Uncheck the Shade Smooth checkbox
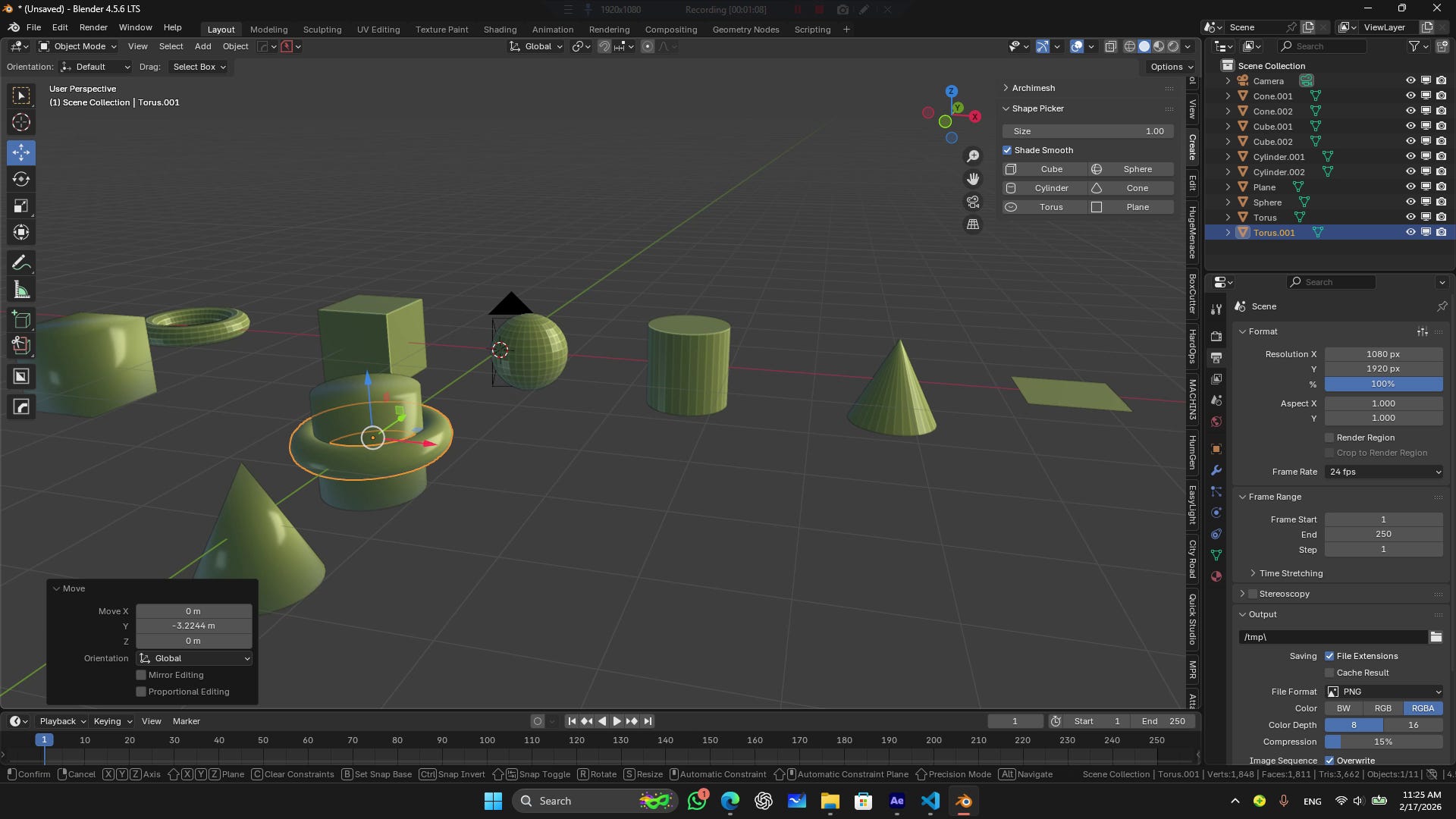 click(x=1007, y=150)
